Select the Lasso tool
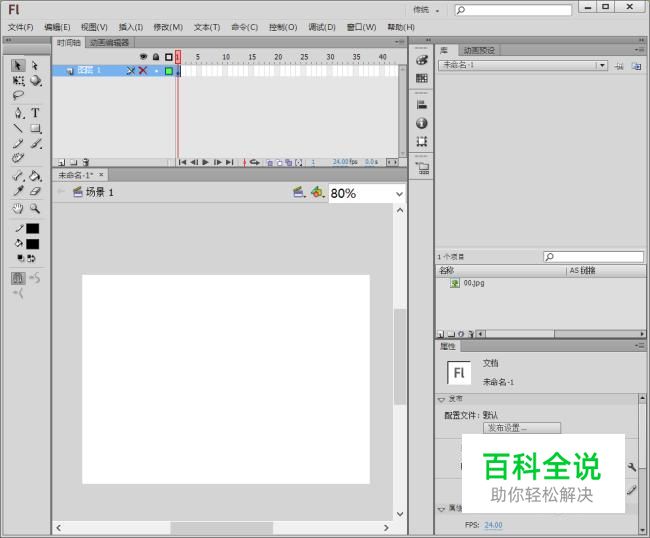Screen dimensions: 650x538 click(18, 95)
